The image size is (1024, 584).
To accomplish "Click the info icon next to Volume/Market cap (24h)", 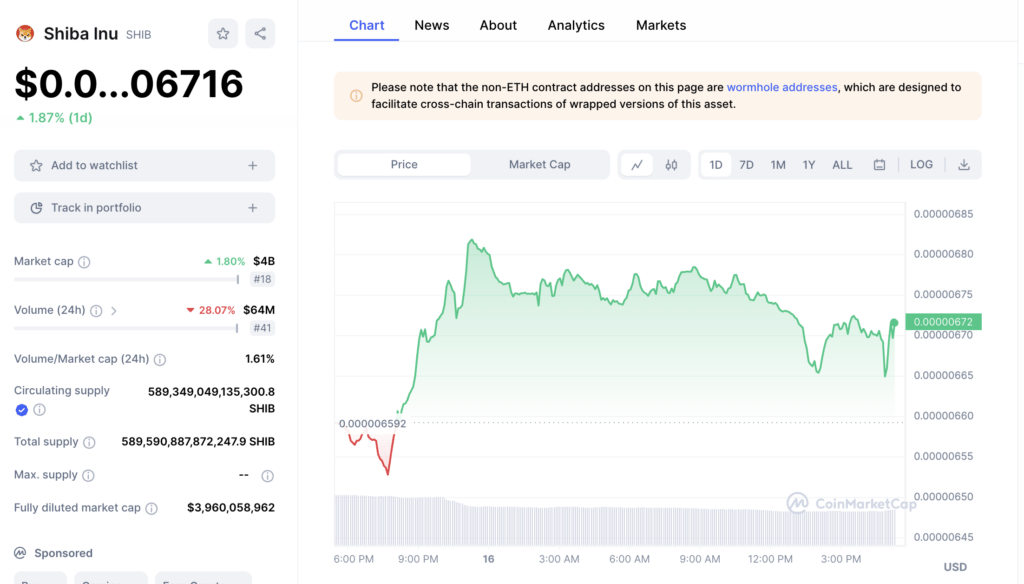I will pos(160,360).
